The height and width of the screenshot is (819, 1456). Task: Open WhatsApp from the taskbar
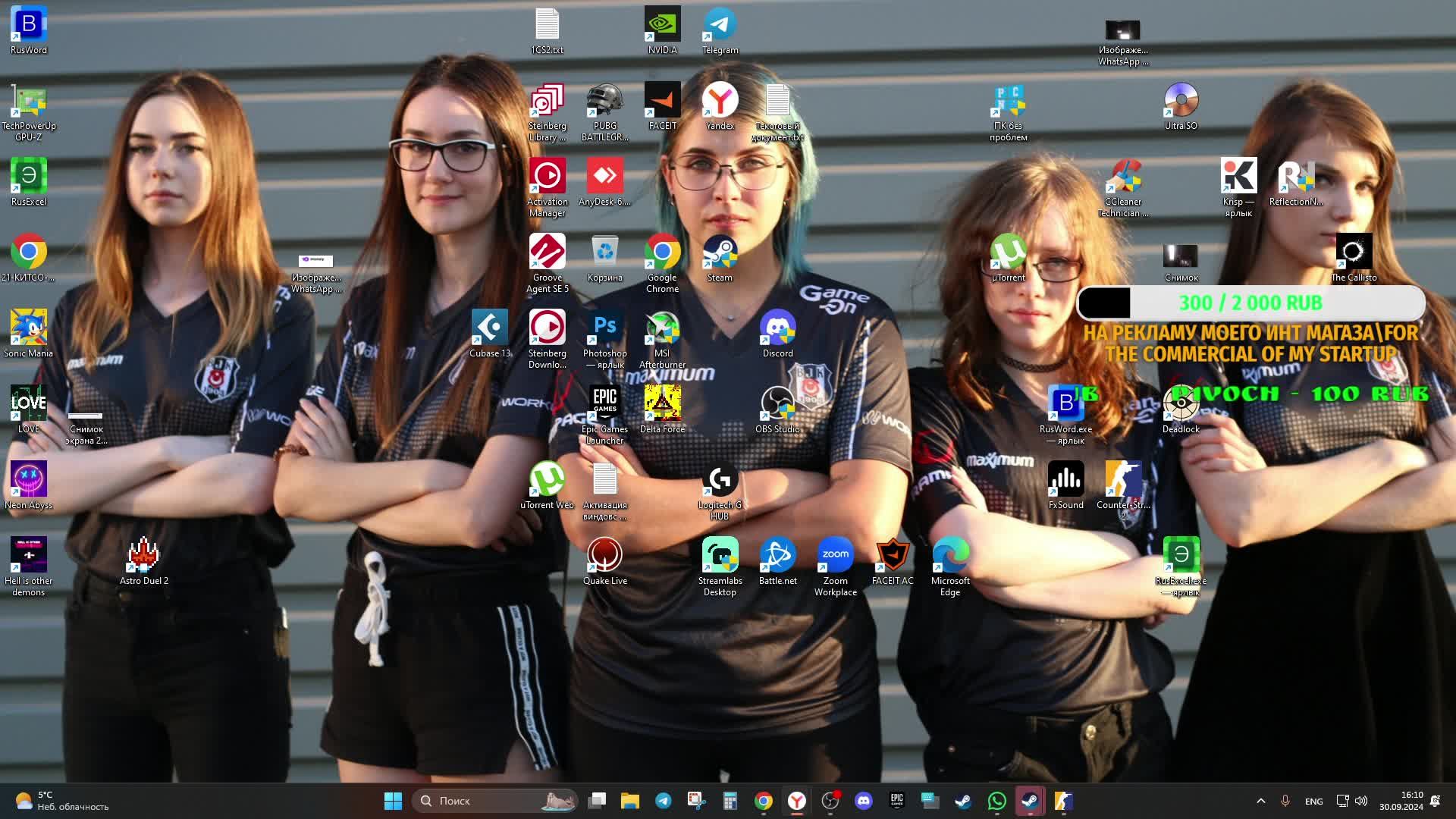point(996,800)
